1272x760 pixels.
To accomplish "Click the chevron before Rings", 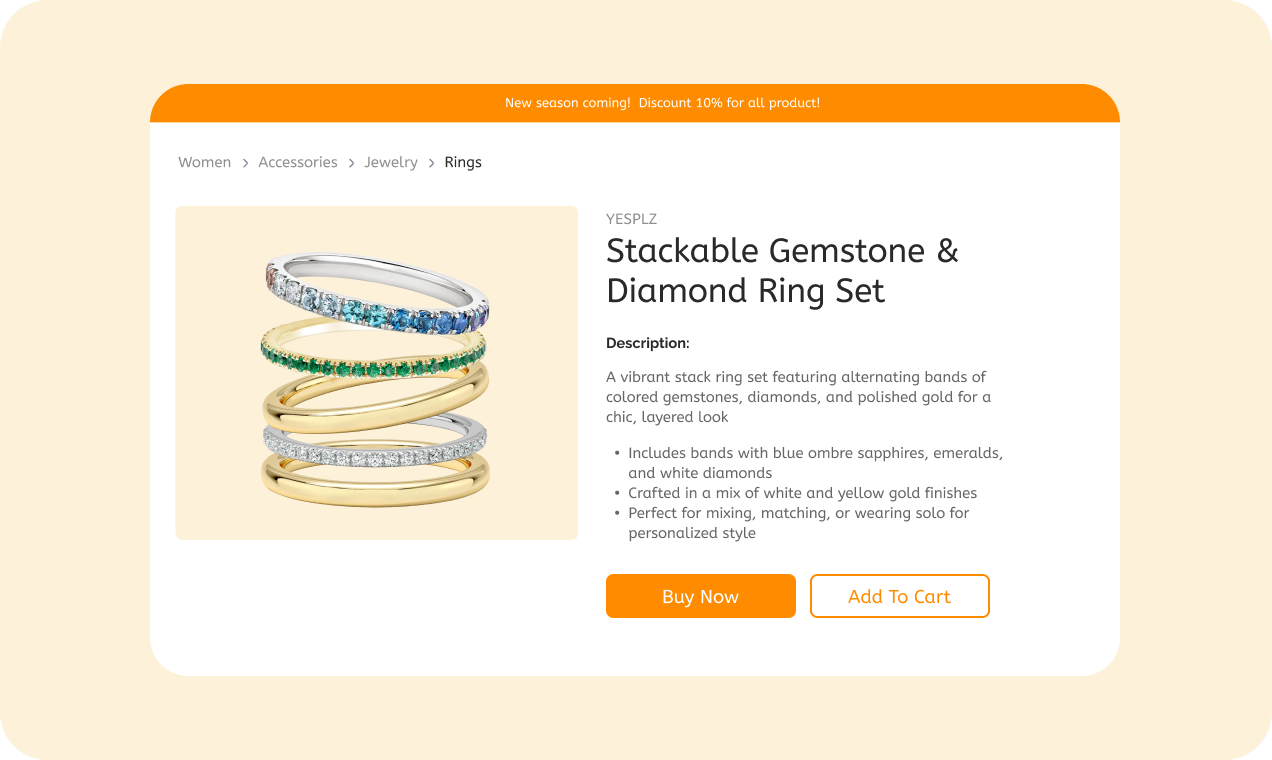I will click(432, 163).
